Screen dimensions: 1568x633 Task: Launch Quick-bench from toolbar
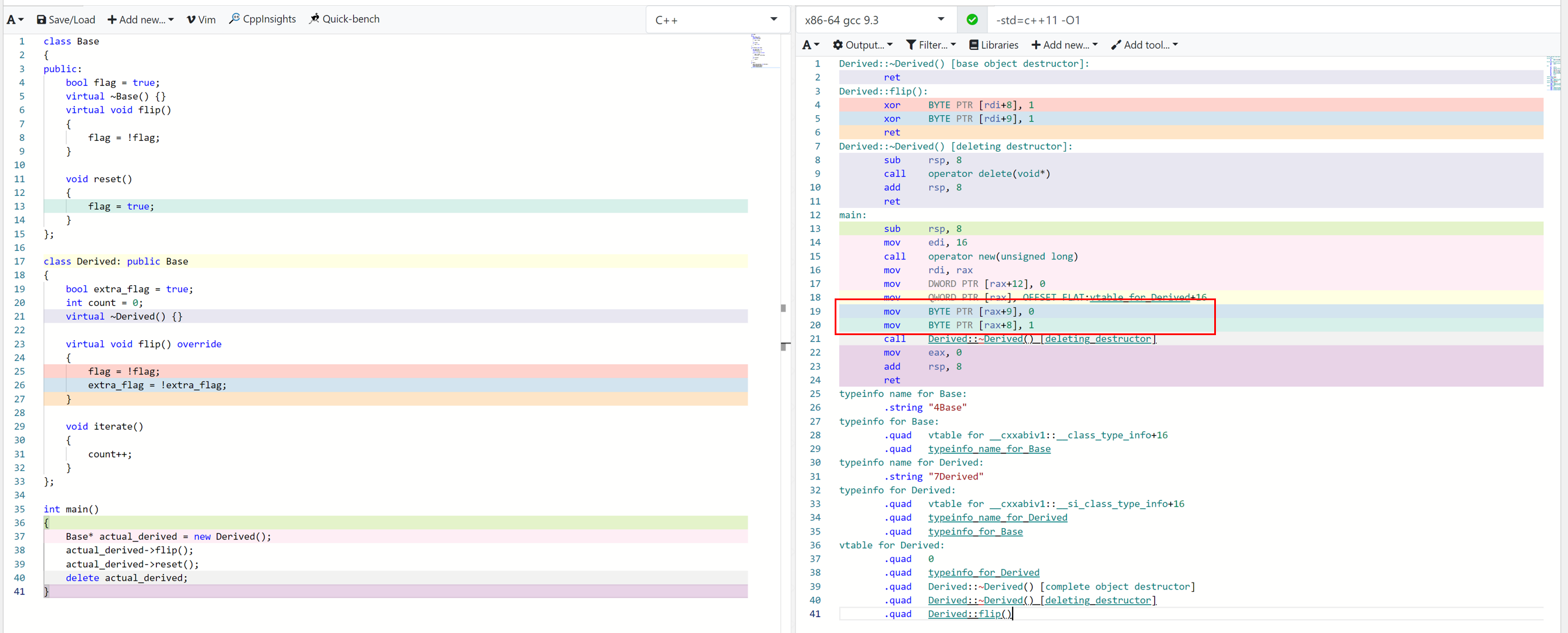click(x=344, y=19)
